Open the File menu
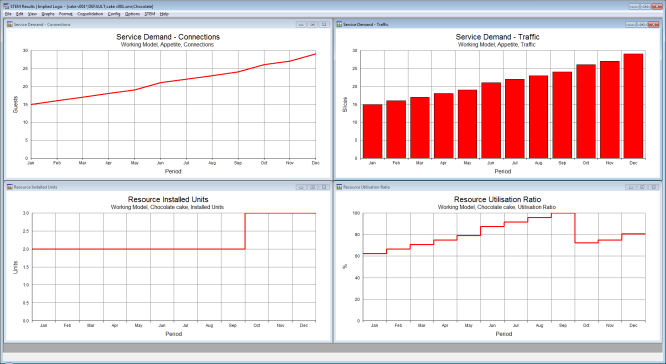 pos(8,14)
